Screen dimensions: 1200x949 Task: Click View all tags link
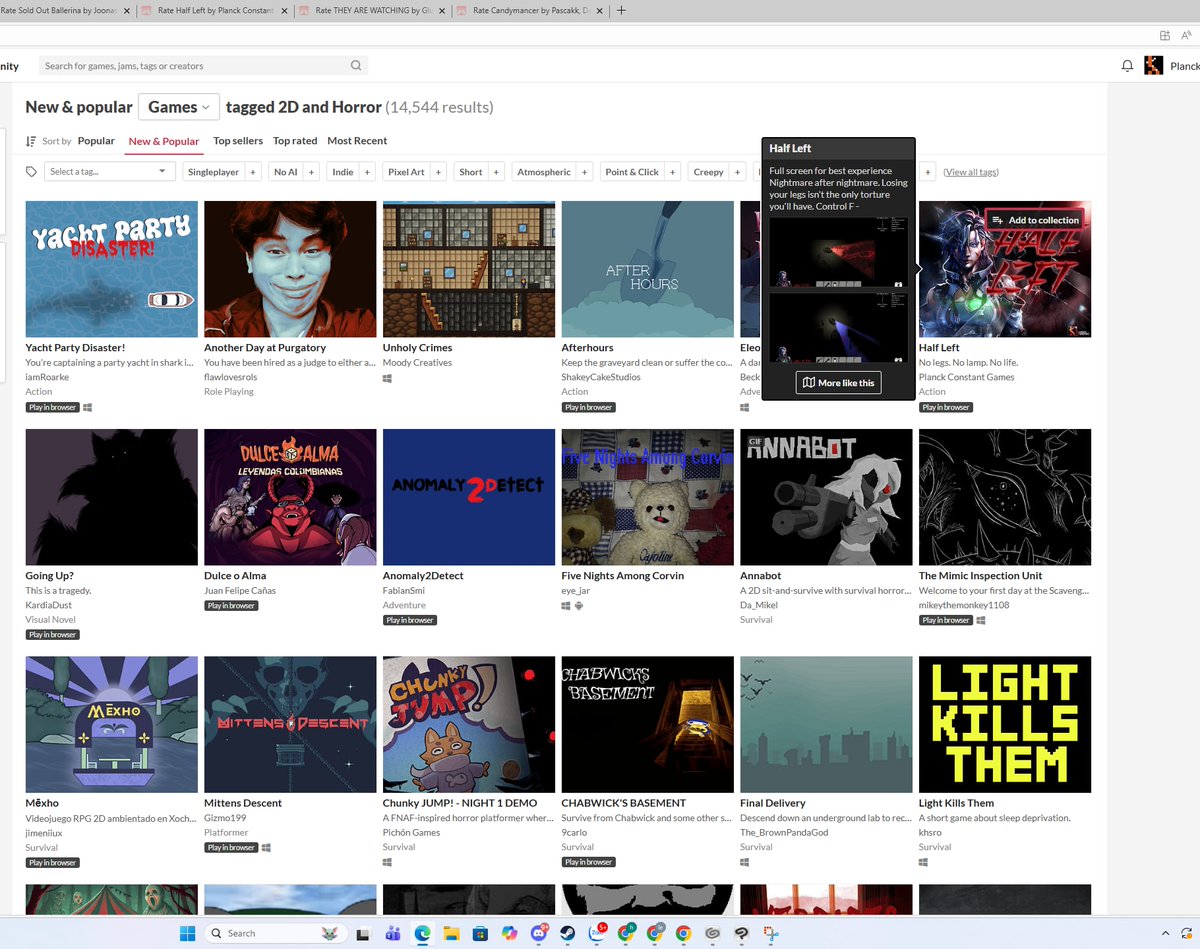(x=971, y=172)
